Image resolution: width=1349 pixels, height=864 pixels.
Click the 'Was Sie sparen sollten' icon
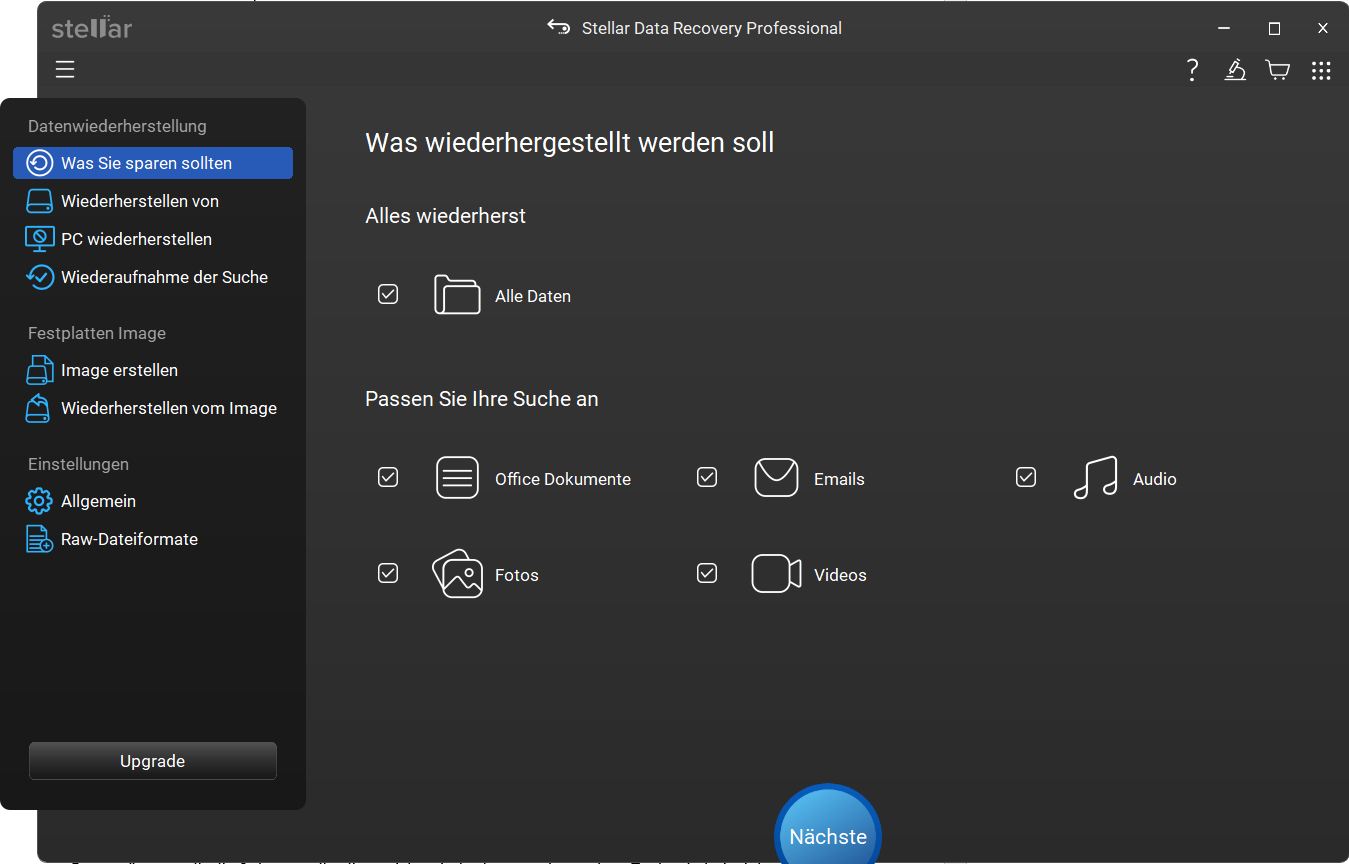pyautogui.click(x=39, y=163)
